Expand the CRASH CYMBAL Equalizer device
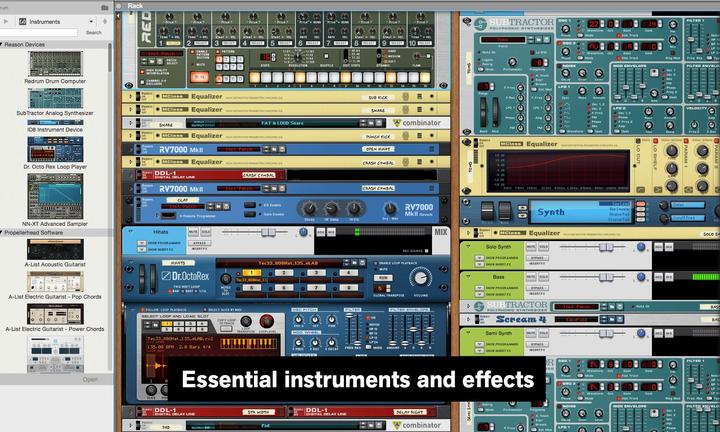The image size is (720, 432). click(130, 162)
